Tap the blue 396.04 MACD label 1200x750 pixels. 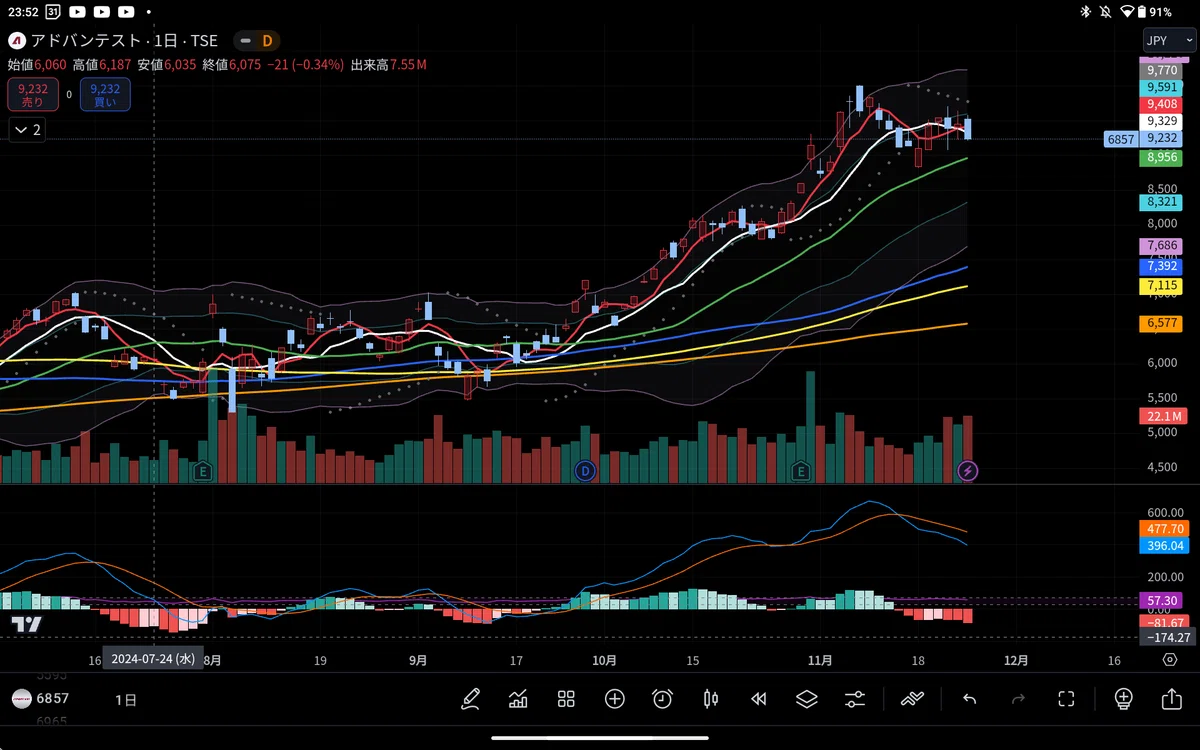tap(1165, 546)
